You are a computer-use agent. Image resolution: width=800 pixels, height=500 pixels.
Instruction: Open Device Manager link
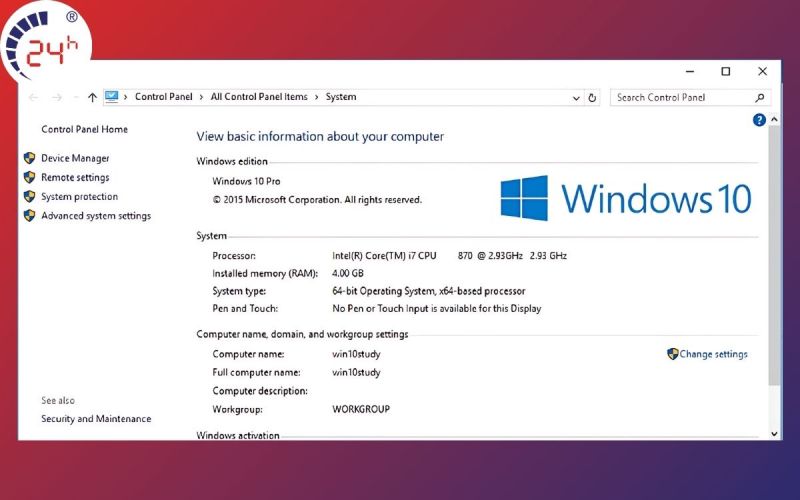(76, 158)
